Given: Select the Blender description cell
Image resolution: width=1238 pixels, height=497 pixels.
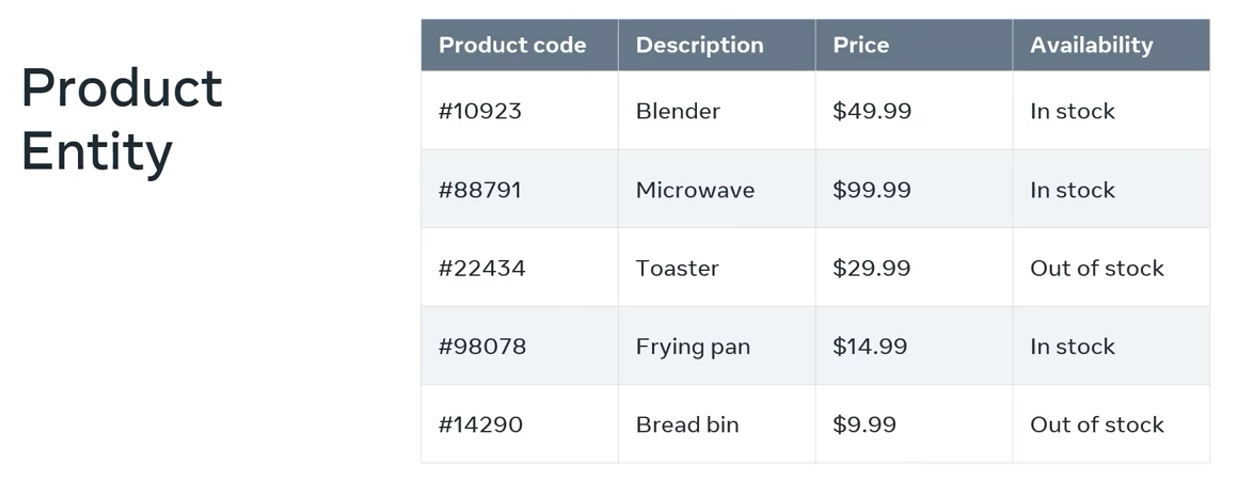Looking at the screenshot, I should [x=678, y=111].
